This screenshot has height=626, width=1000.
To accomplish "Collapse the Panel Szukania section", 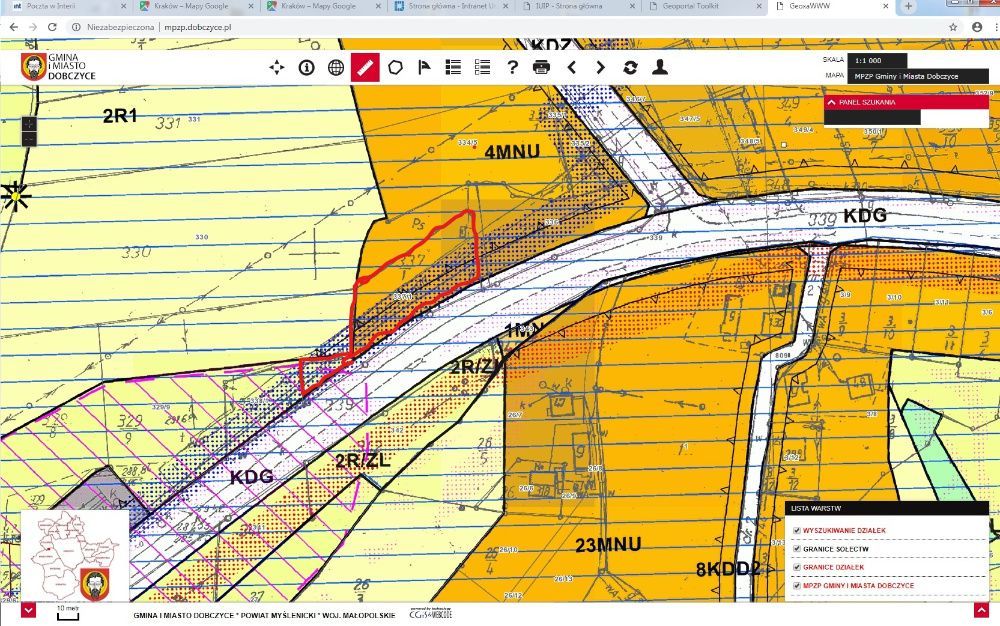I will coord(831,102).
